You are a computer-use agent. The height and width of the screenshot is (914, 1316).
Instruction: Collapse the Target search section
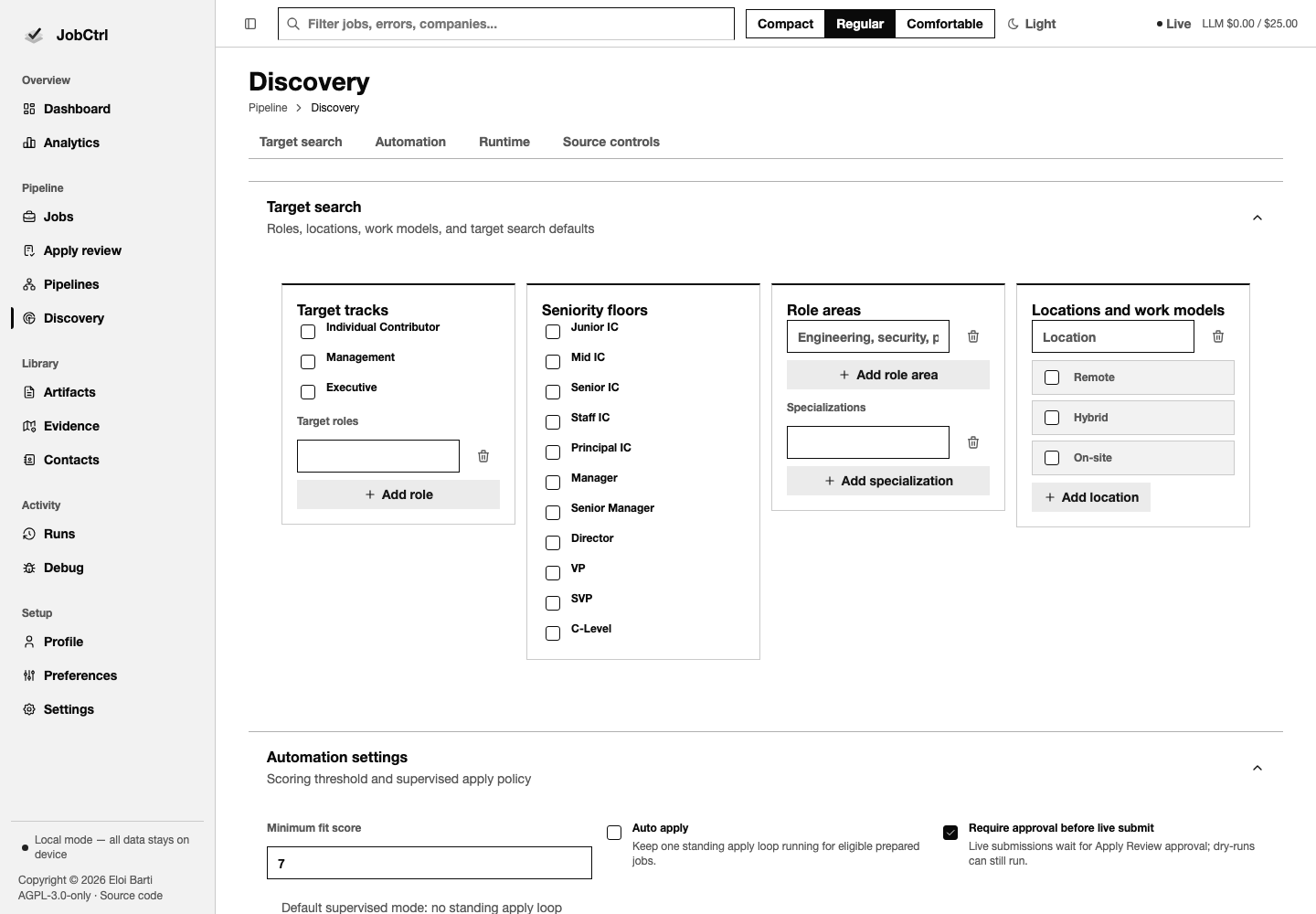[1258, 218]
